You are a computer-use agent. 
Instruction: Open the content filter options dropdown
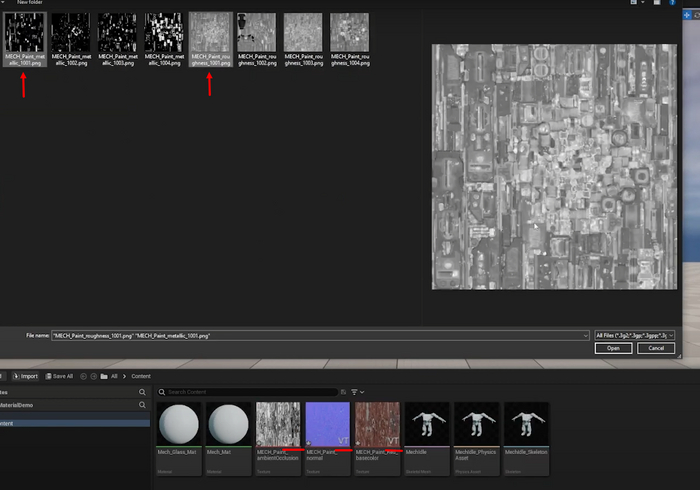pyautogui.click(x=356, y=392)
